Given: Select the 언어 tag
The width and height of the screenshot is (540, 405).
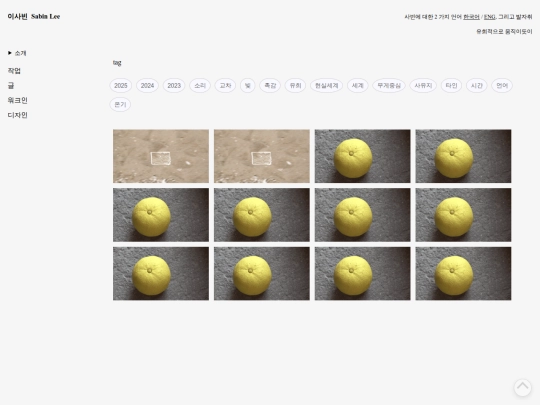Looking at the screenshot, I should 502,85.
